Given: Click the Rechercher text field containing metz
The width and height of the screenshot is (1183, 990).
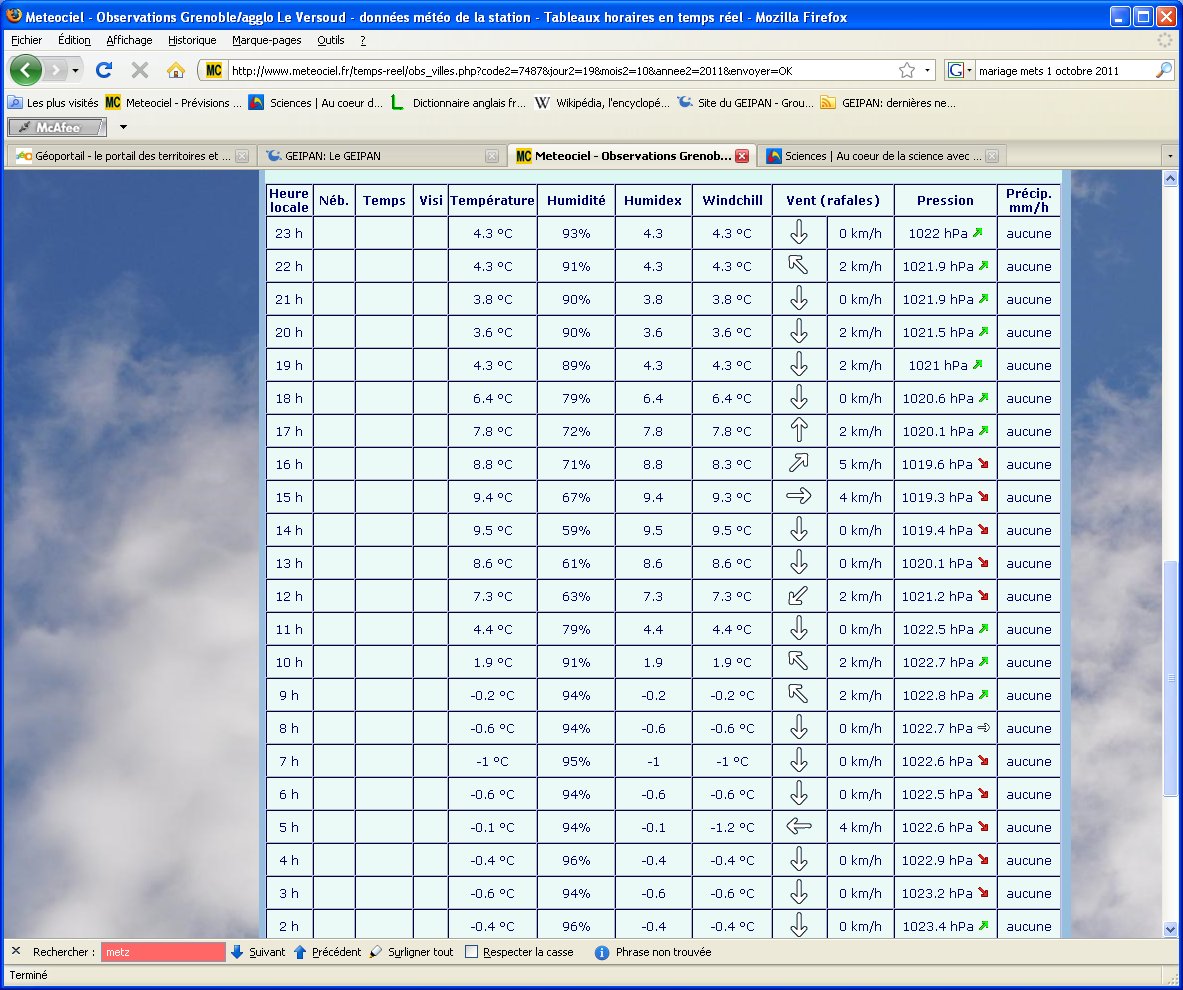Looking at the screenshot, I should pyautogui.click(x=163, y=952).
